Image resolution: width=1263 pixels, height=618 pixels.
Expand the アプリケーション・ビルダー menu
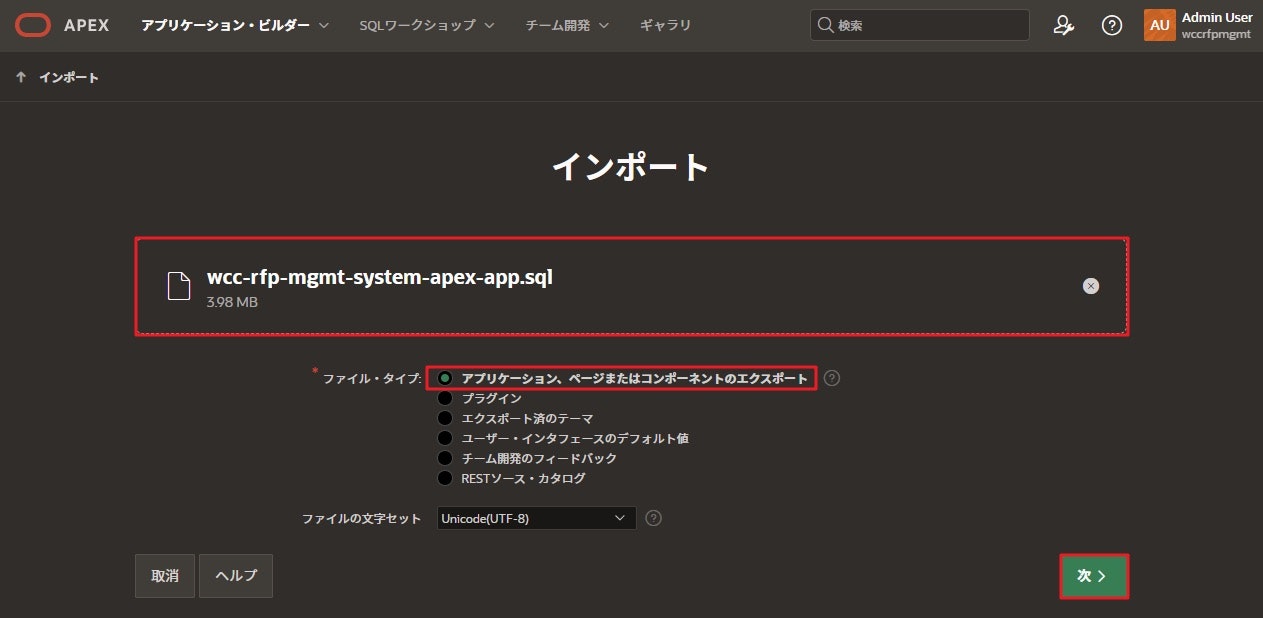click(224, 25)
